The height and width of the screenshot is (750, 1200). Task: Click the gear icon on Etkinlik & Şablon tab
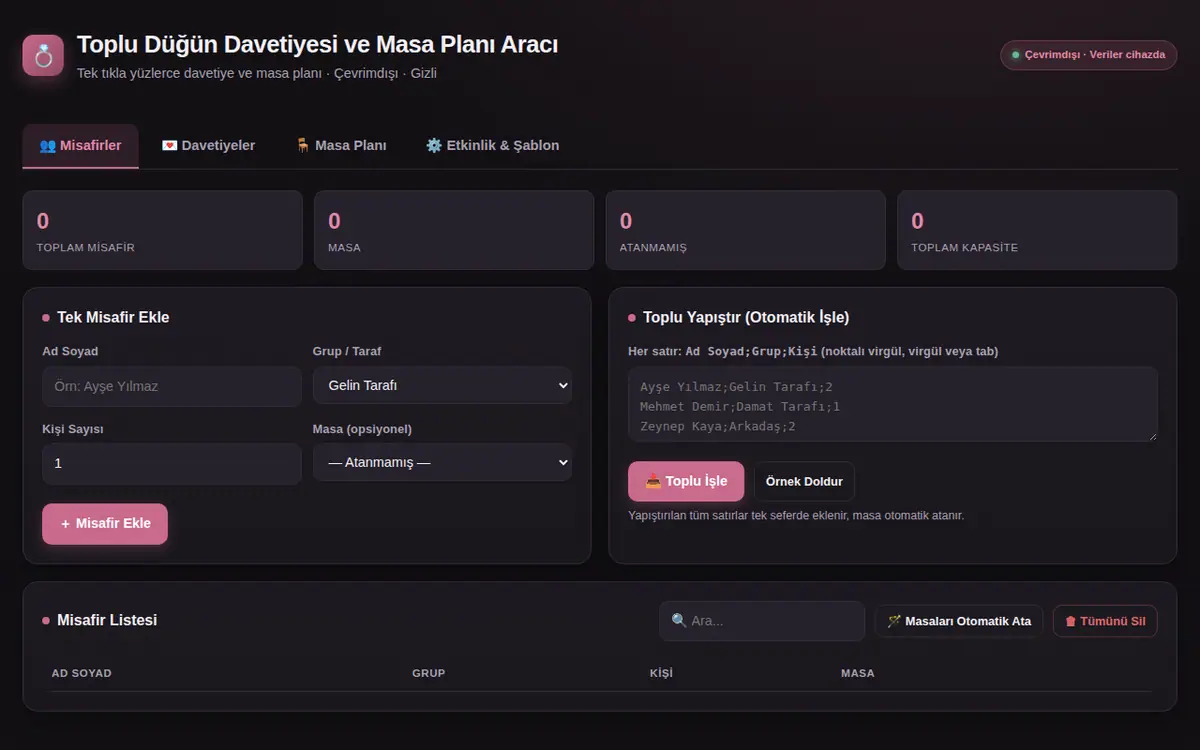click(434, 145)
